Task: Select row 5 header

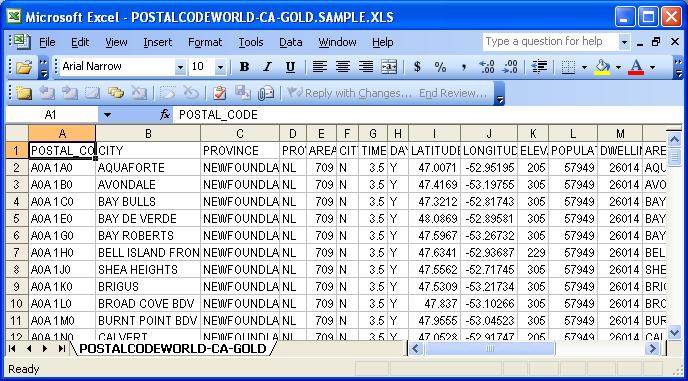Action: [x=17, y=219]
